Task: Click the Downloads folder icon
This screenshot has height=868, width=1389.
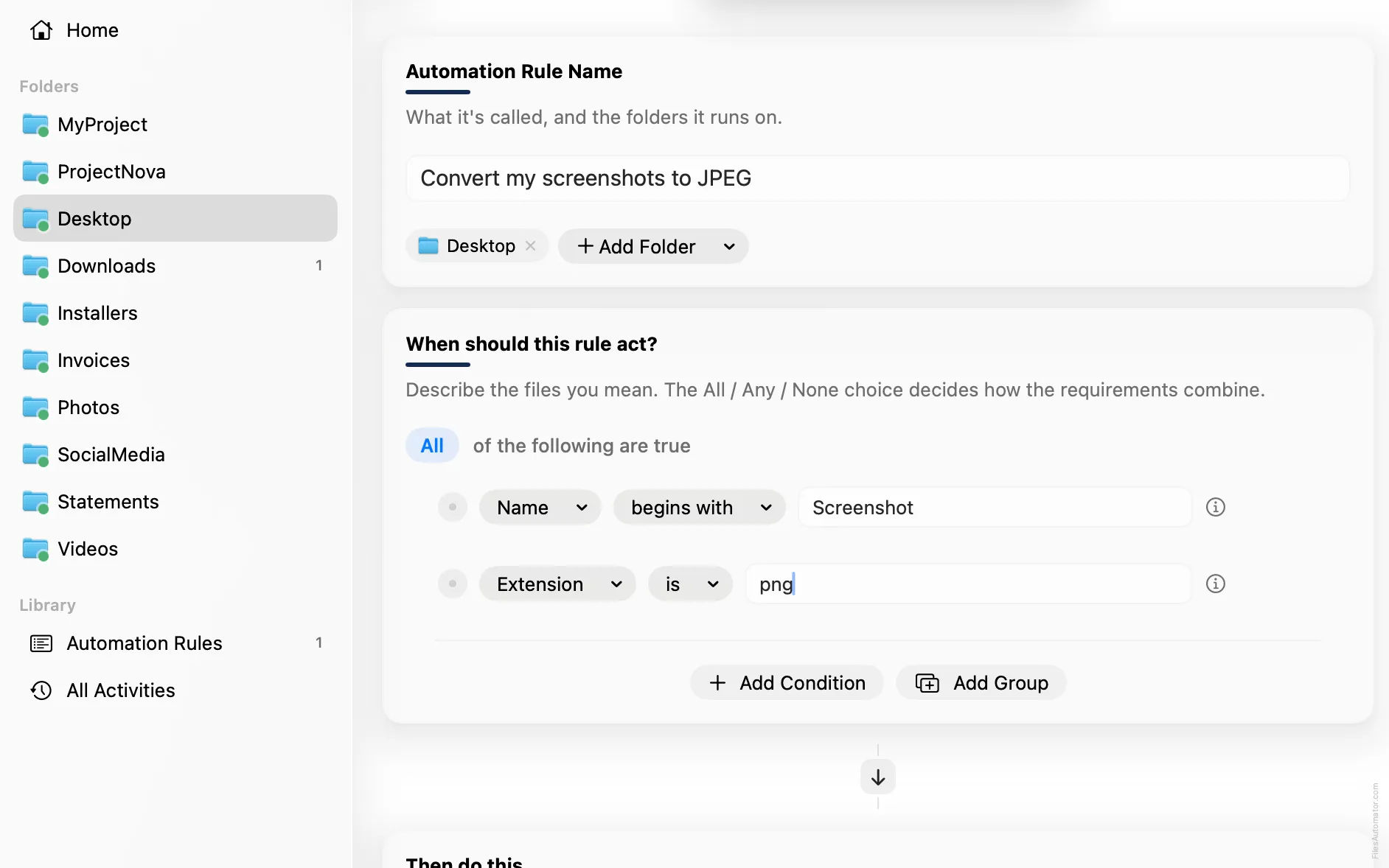Action: pyautogui.click(x=35, y=266)
